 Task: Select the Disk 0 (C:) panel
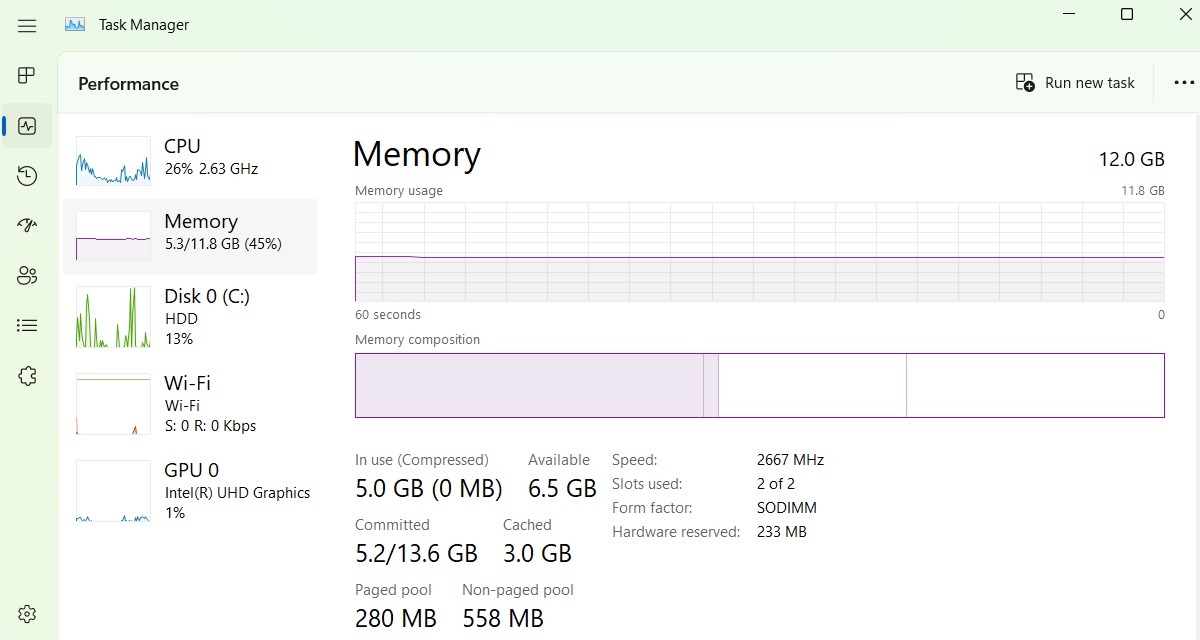pos(190,317)
